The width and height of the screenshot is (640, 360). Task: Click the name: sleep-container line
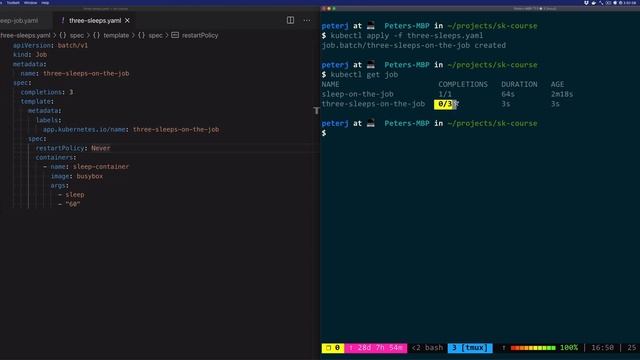tap(86, 167)
